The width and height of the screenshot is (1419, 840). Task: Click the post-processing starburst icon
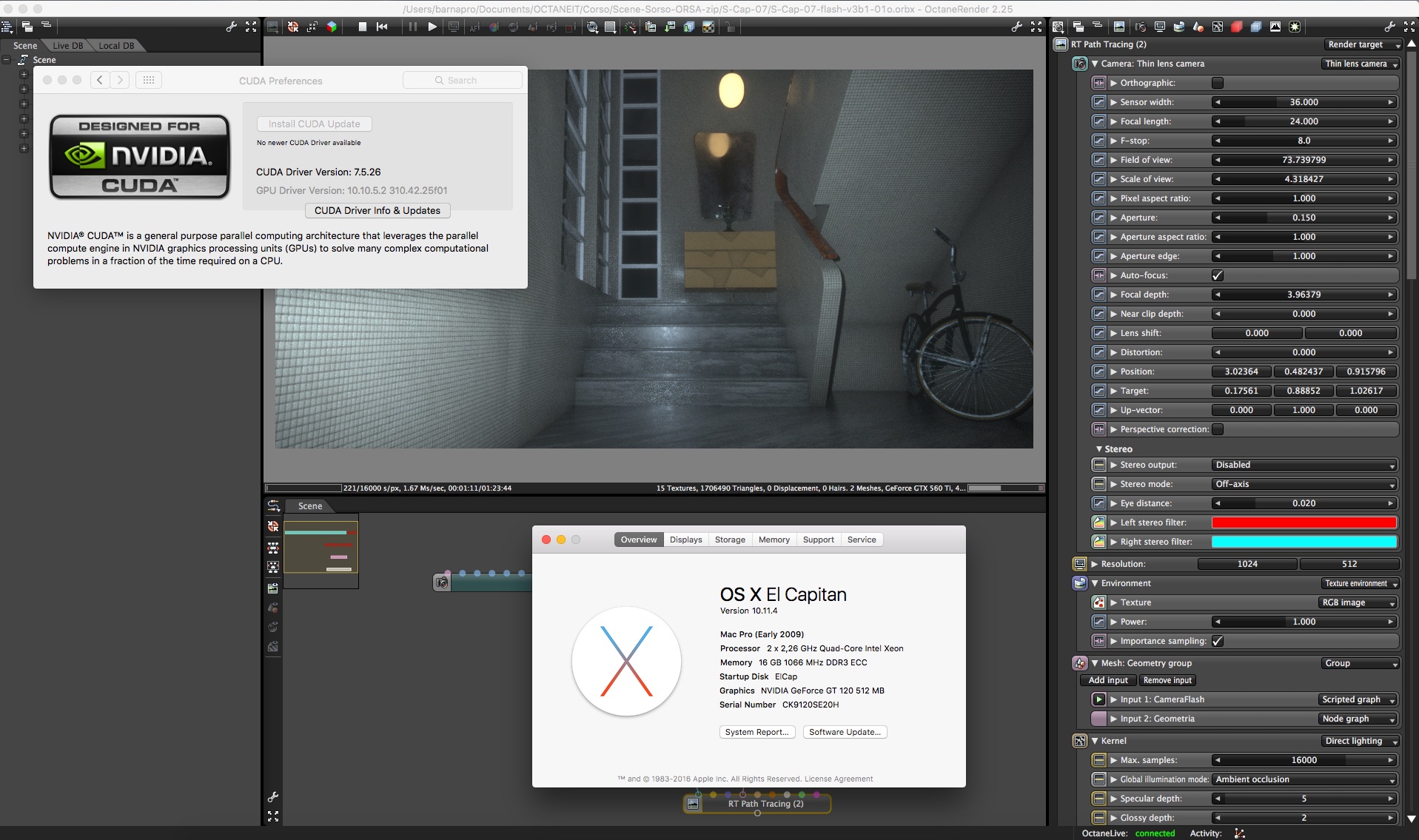pos(1295,27)
